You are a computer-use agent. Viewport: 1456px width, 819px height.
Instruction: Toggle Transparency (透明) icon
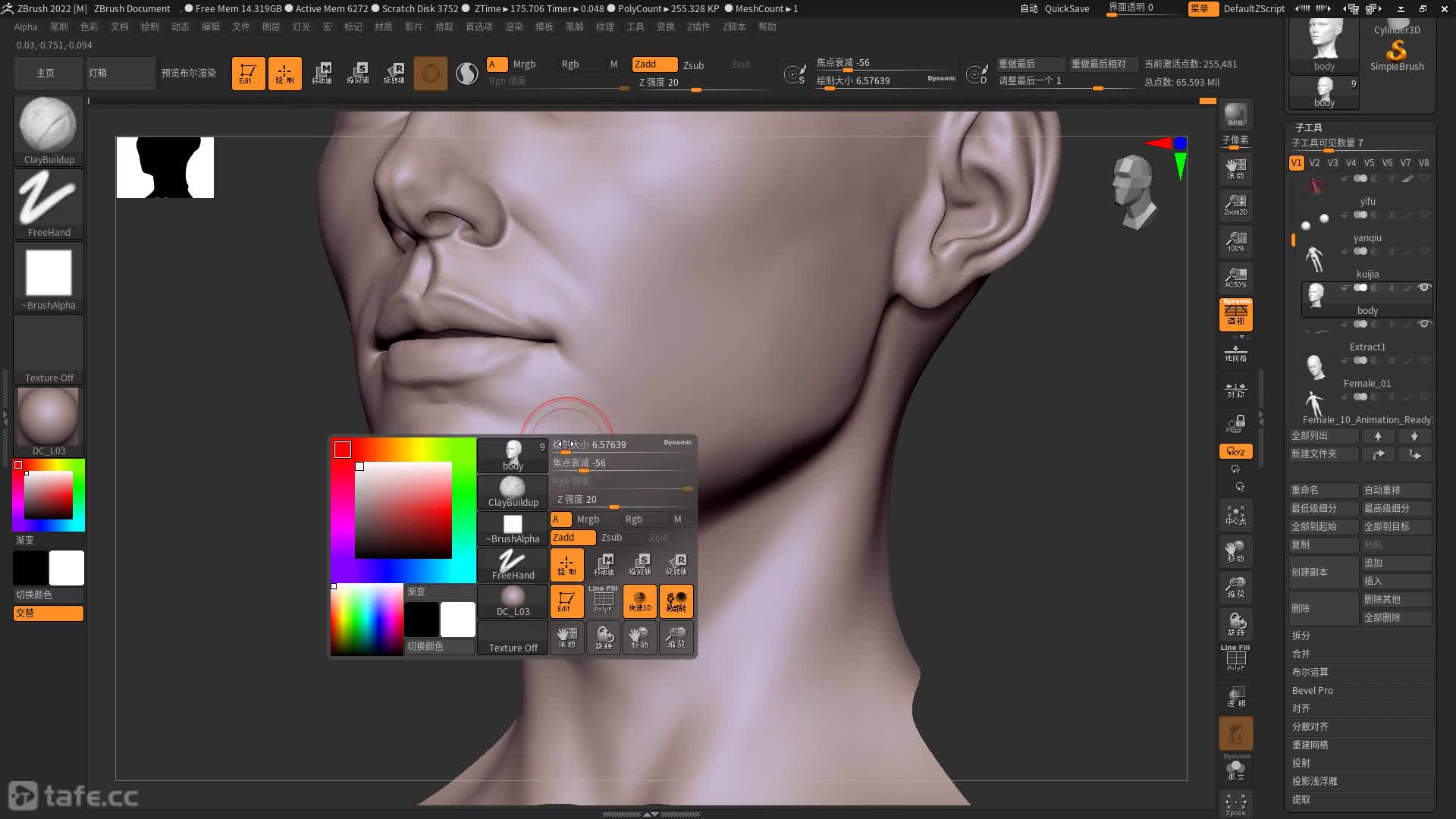point(1235,696)
